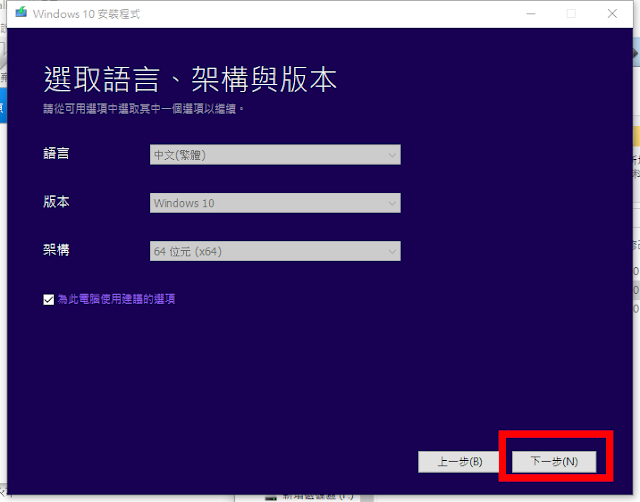Open the 版本 dropdown showing Windows 10
This screenshot has height=502, width=640.
(x=275, y=203)
